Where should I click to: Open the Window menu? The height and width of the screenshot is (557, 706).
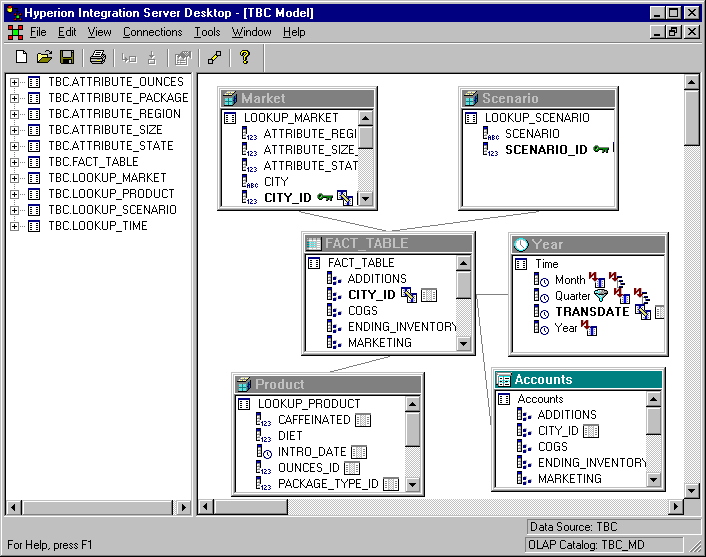[x=252, y=32]
